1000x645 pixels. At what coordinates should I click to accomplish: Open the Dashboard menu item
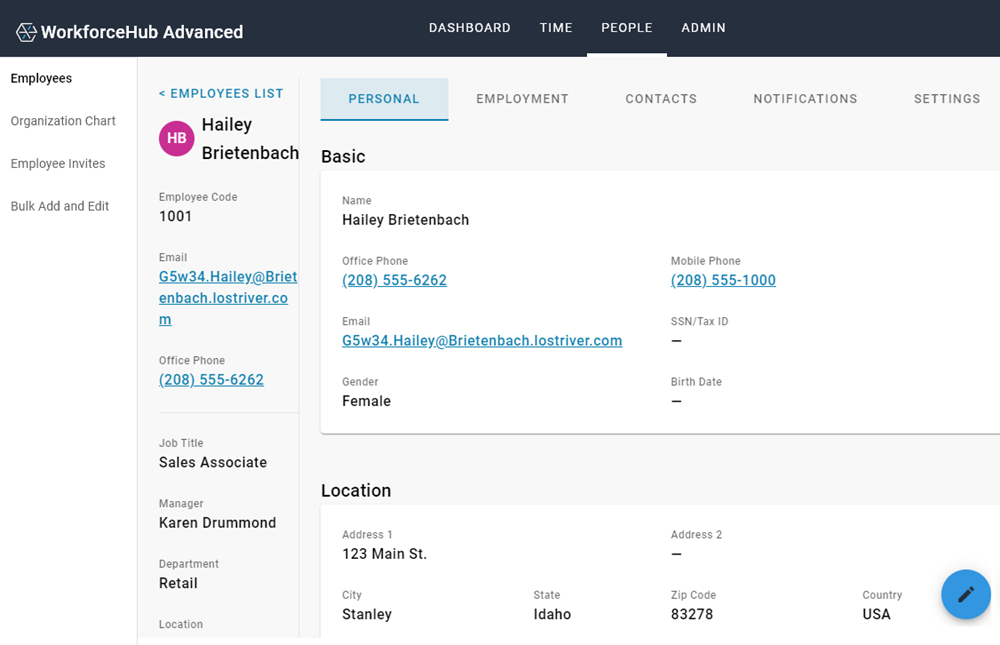tap(469, 28)
